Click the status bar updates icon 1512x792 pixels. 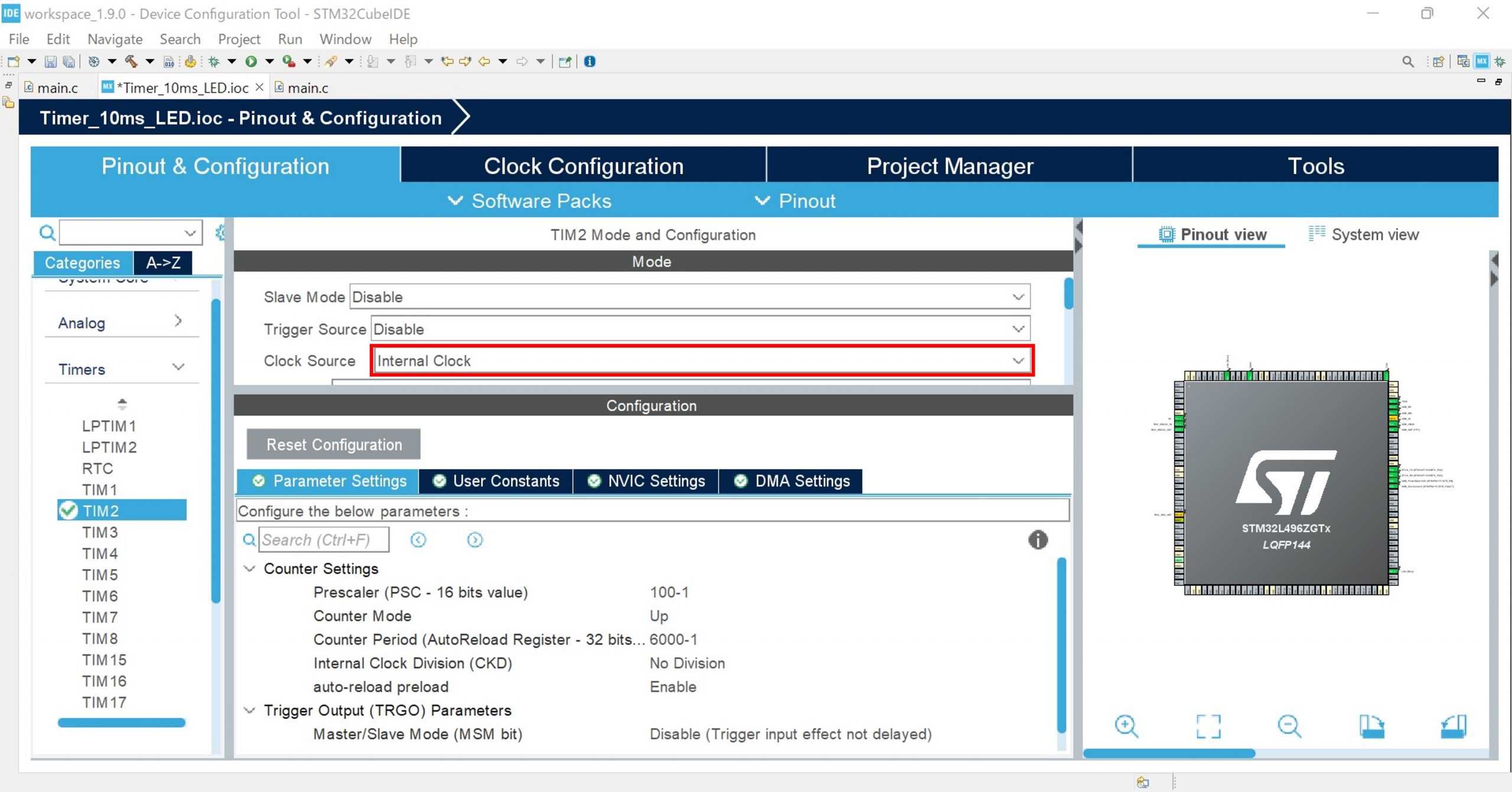[1143, 782]
